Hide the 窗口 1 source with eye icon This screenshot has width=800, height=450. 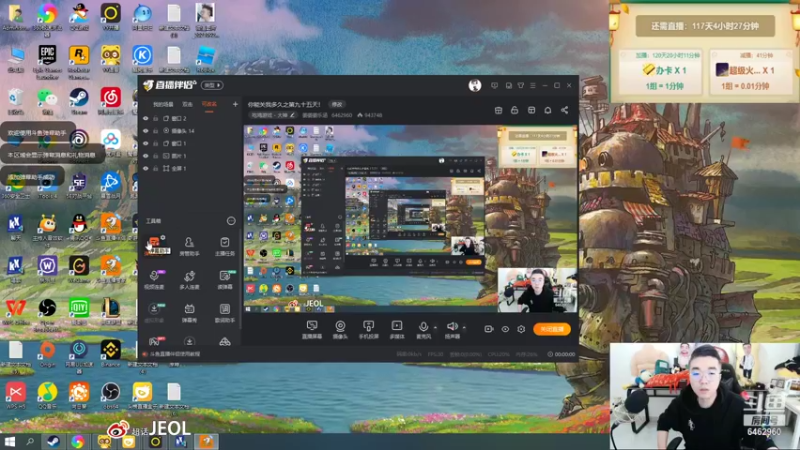(145, 143)
